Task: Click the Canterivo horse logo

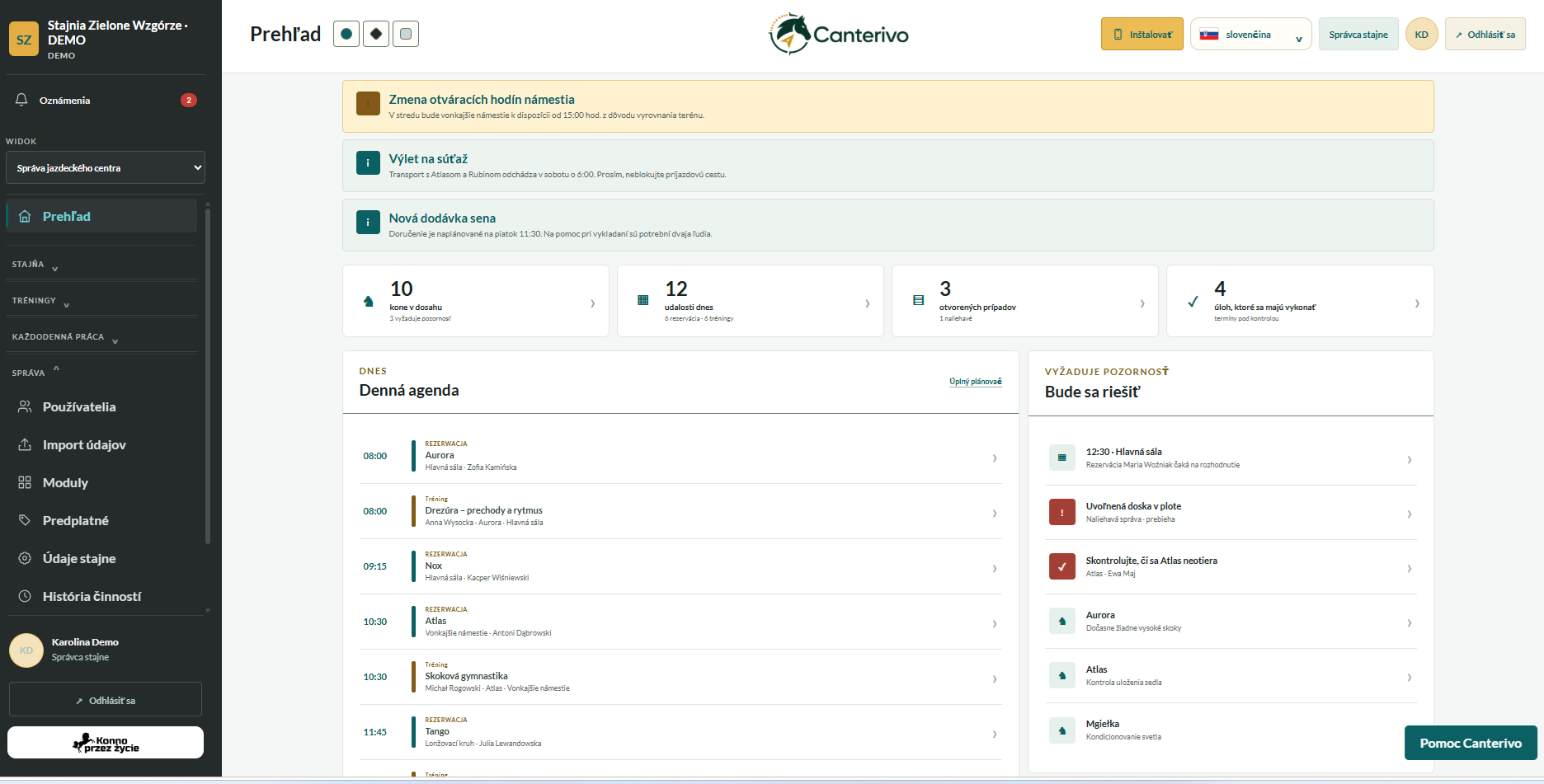Action: click(839, 34)
